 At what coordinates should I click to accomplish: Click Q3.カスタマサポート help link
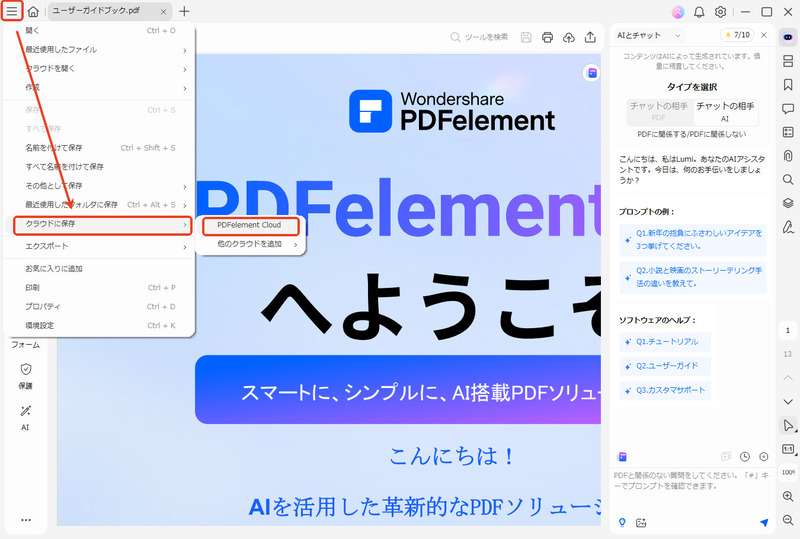(x=665, y=390)
